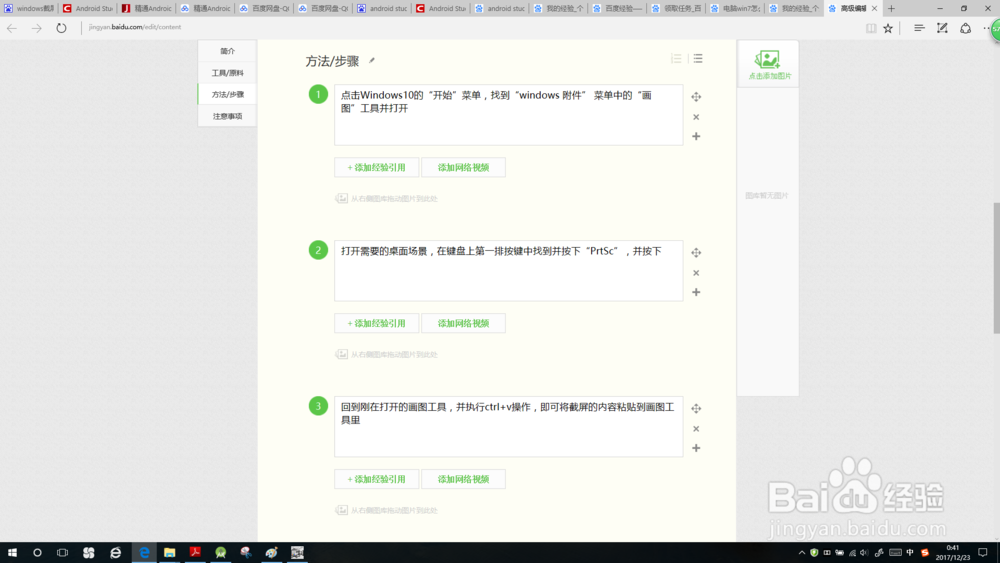The height and width of the screenshot is (563, 1000).
Task: Click 添加网络视频 under step 1
Action: 464,168
